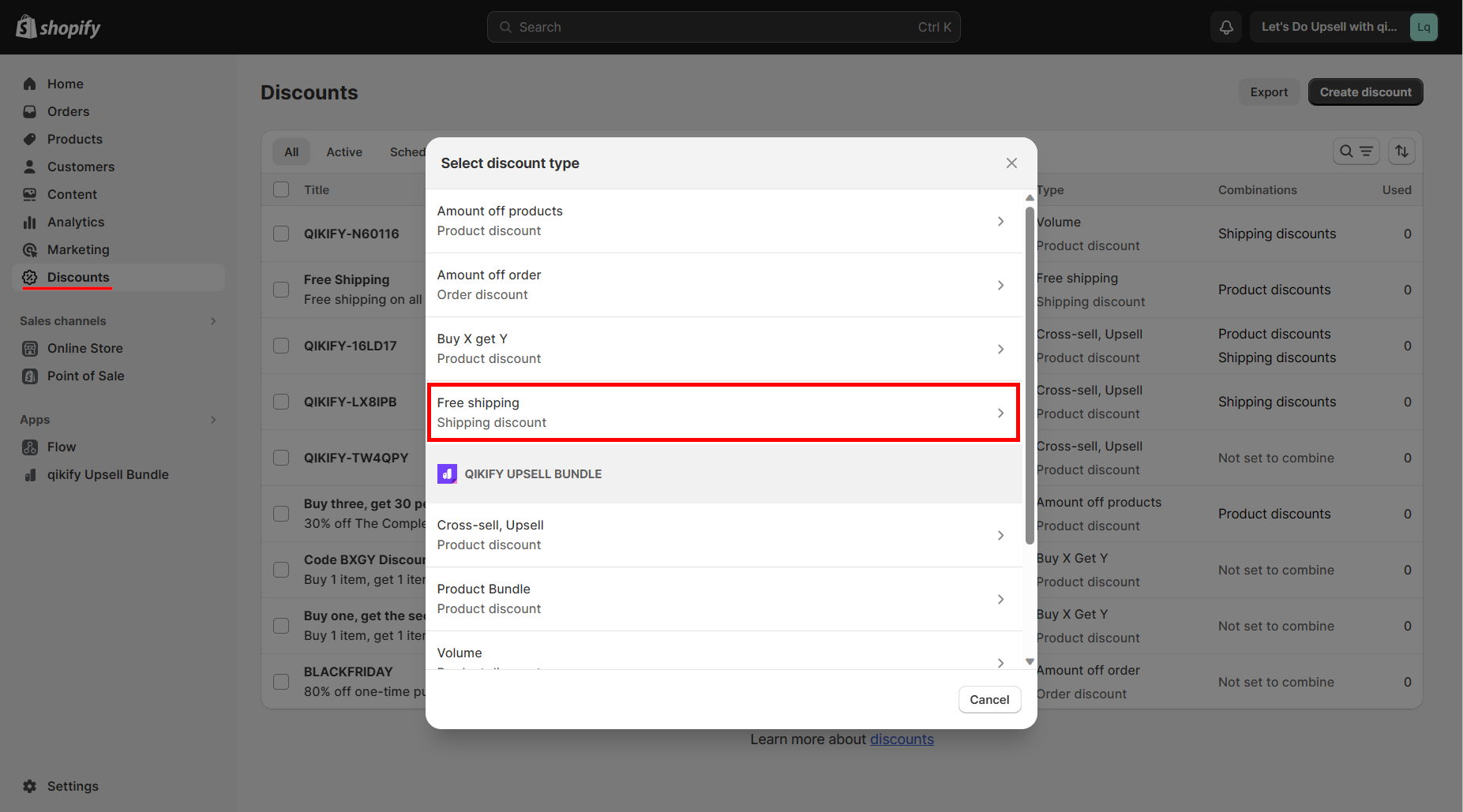
Task: Open the Flow app icon
Action: point(30,447)
